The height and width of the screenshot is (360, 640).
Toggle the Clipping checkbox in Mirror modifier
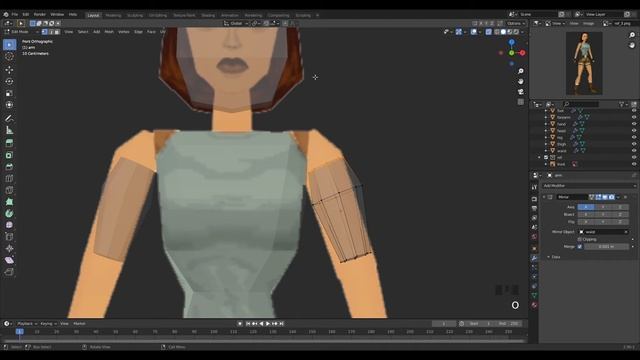[x=580, y=239]
